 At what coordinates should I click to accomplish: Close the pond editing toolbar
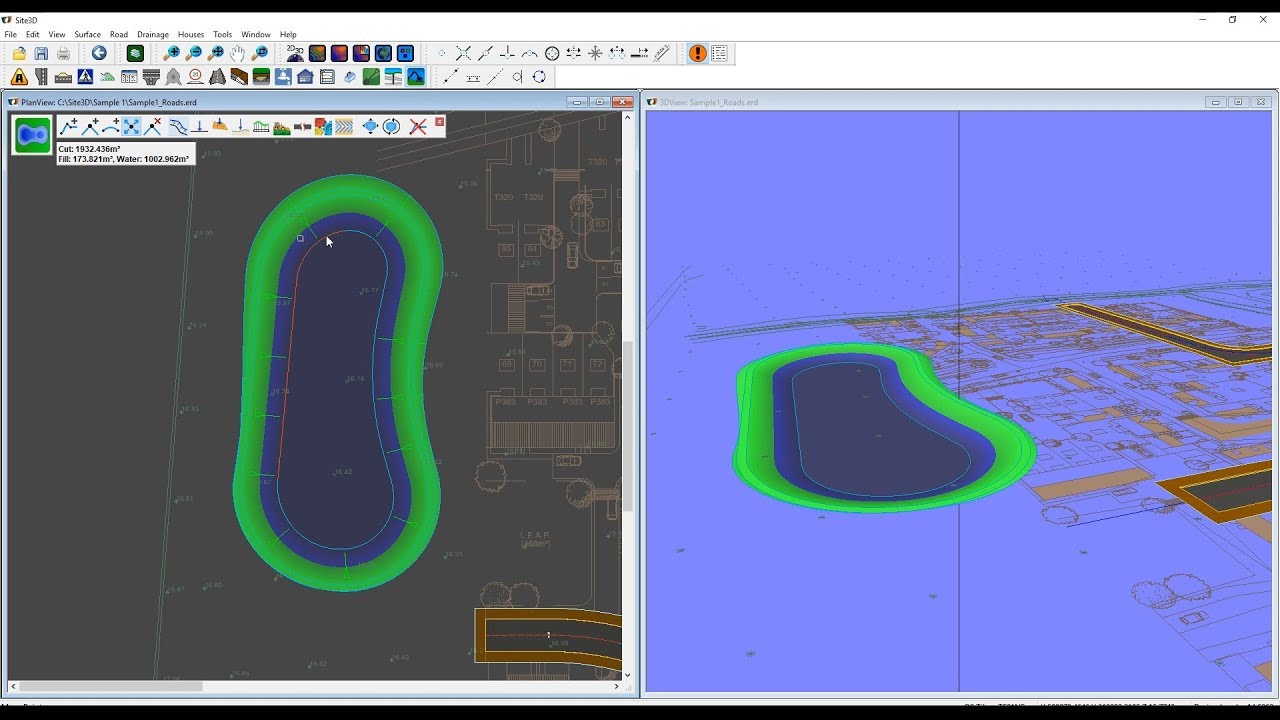(439, 122)
